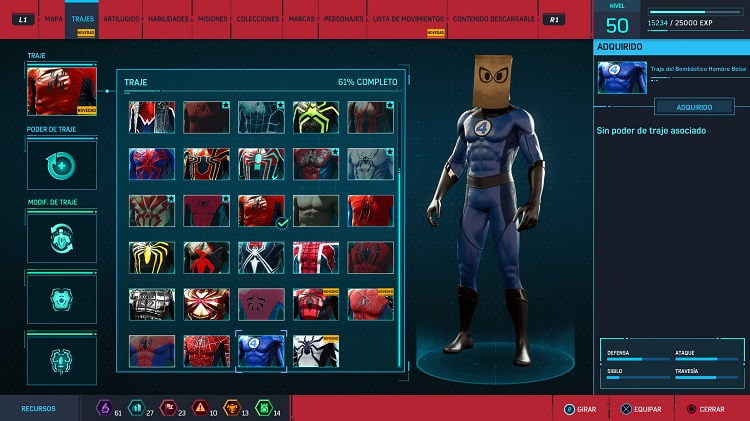Image resolution: width=750 pixels, height=421 pixels.
Task: Switch to the ARTILUGIOS tab
Action: (121, 19)
